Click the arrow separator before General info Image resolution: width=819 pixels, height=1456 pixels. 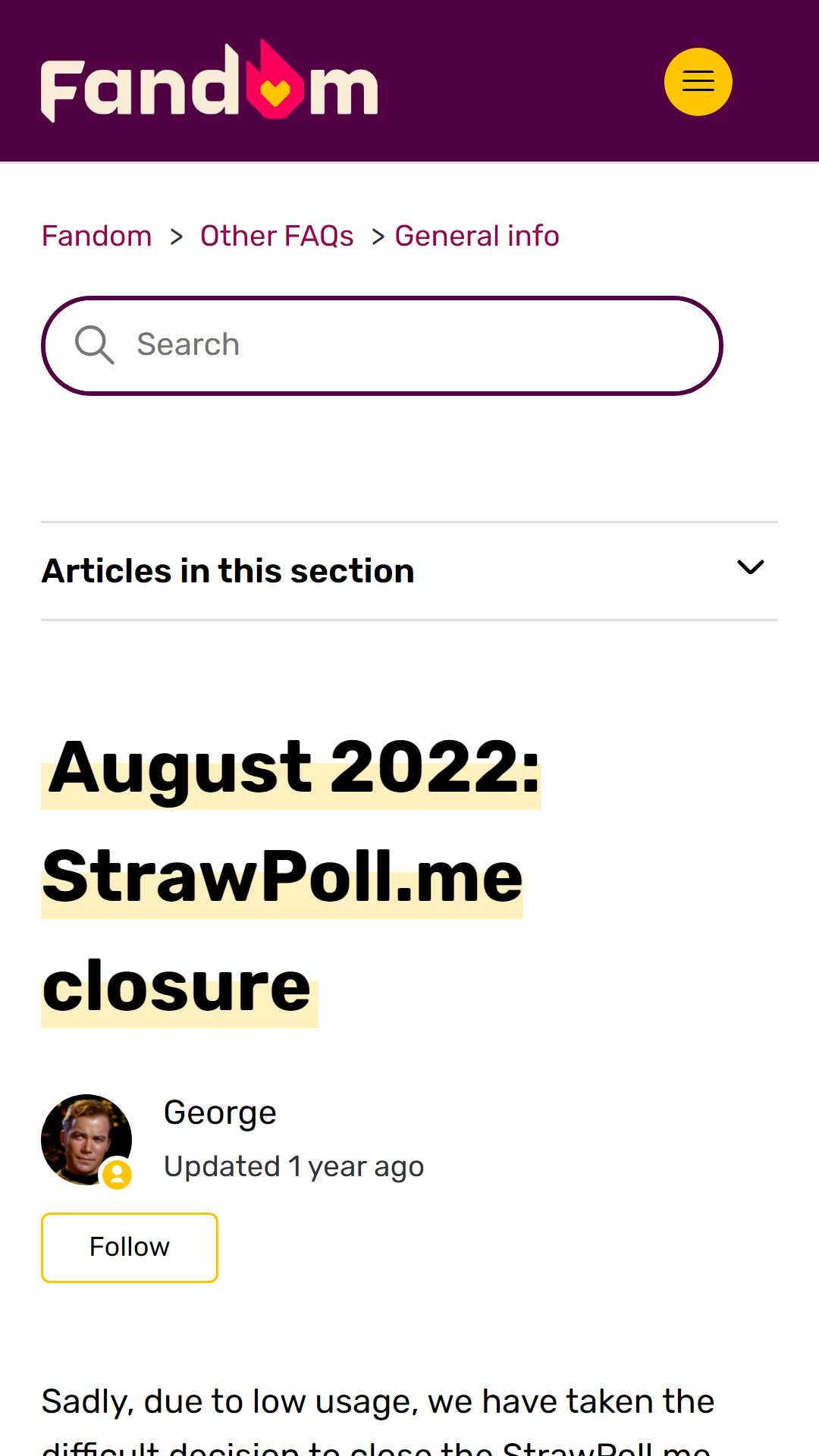[378, 237]
